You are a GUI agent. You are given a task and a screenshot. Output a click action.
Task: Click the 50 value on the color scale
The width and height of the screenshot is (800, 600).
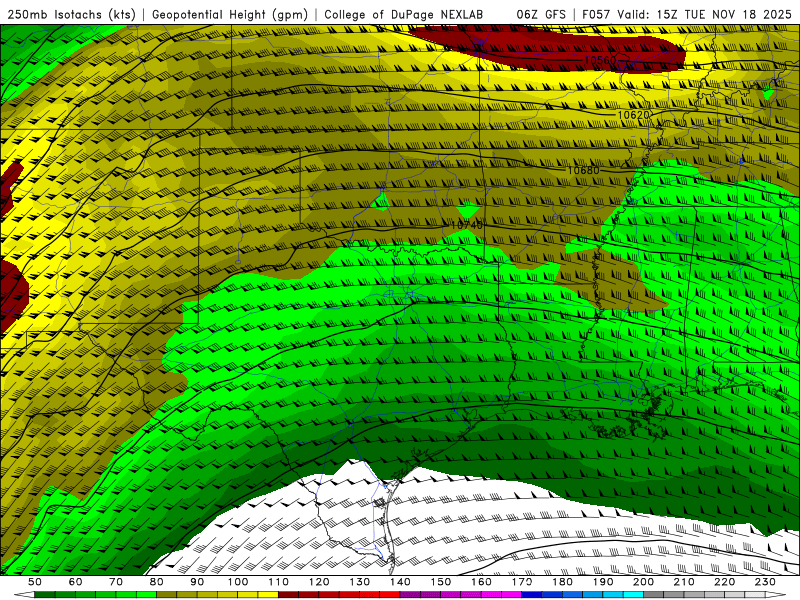[35, 582]
